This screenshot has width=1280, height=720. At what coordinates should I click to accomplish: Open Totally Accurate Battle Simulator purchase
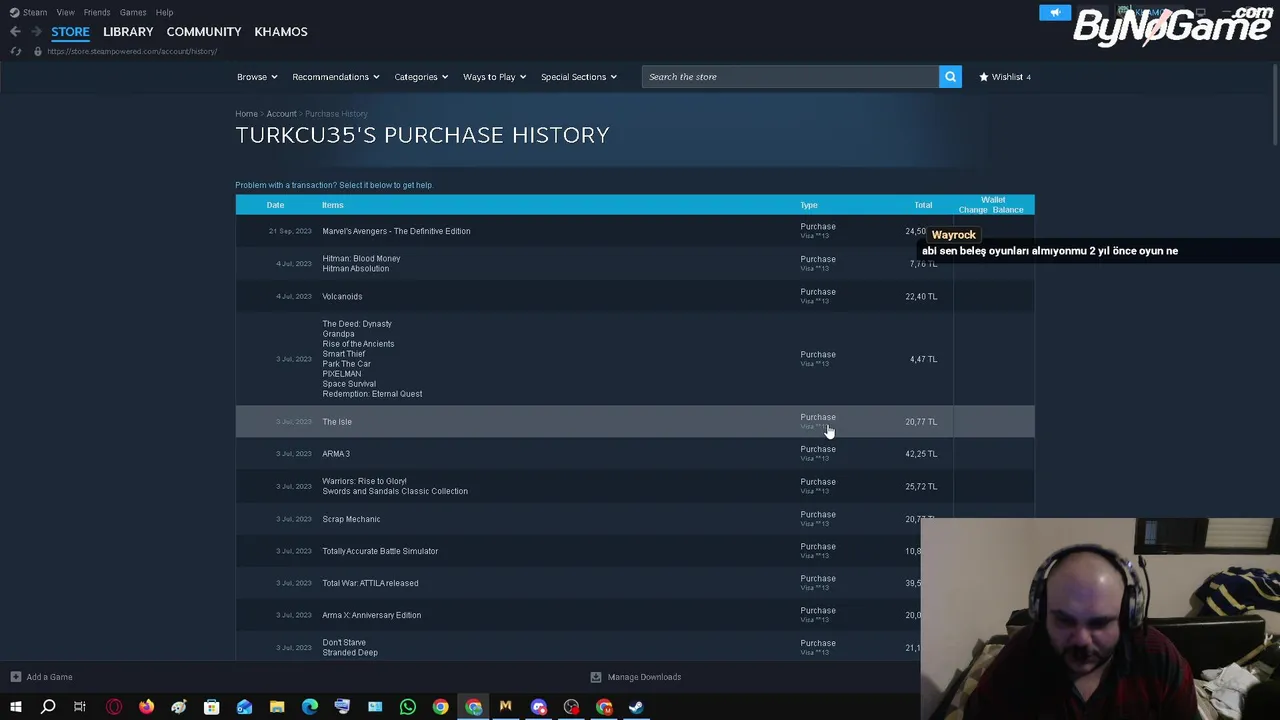tap(635, 551)
